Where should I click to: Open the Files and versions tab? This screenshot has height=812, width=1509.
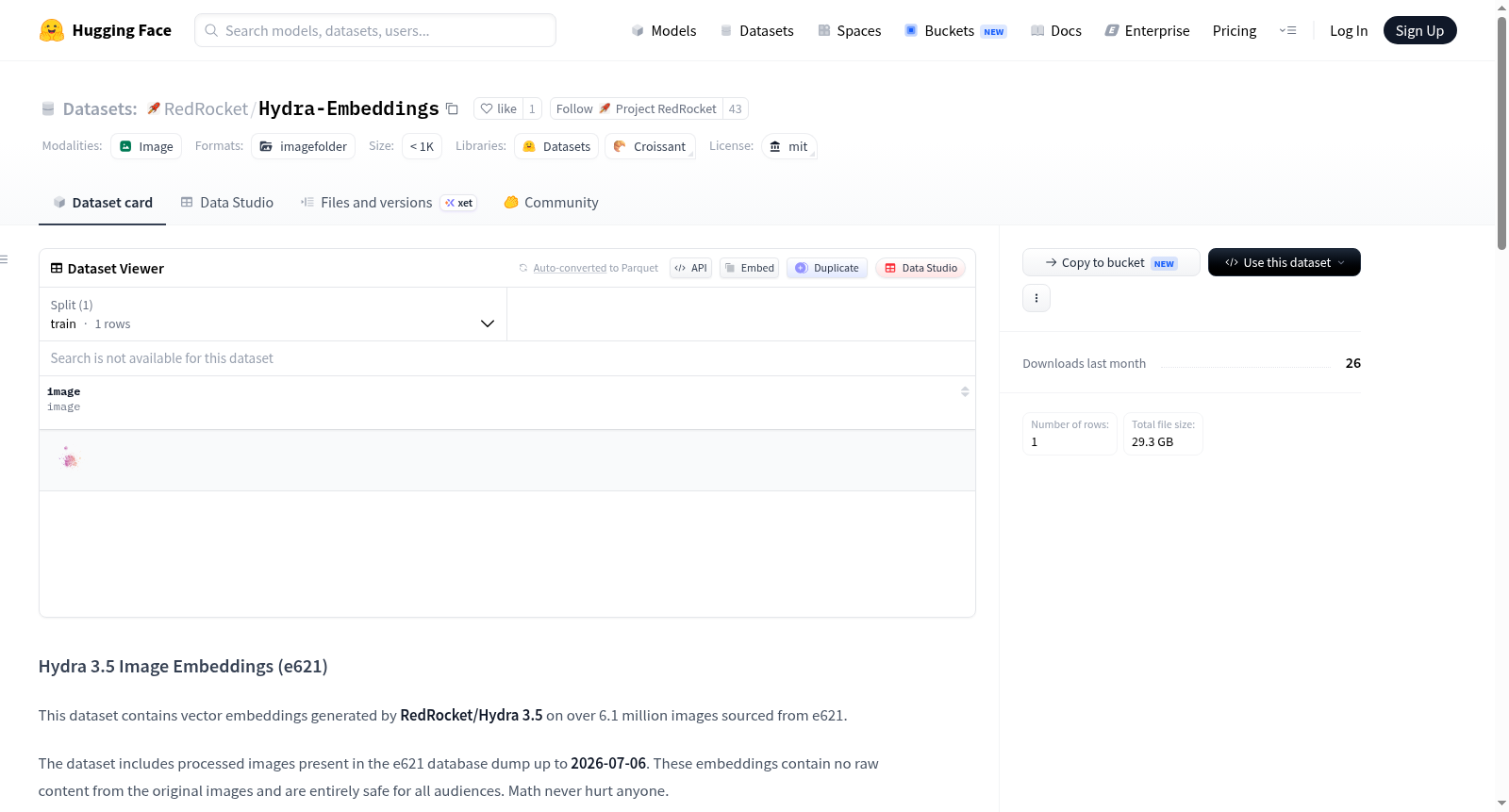coord(389,203)
